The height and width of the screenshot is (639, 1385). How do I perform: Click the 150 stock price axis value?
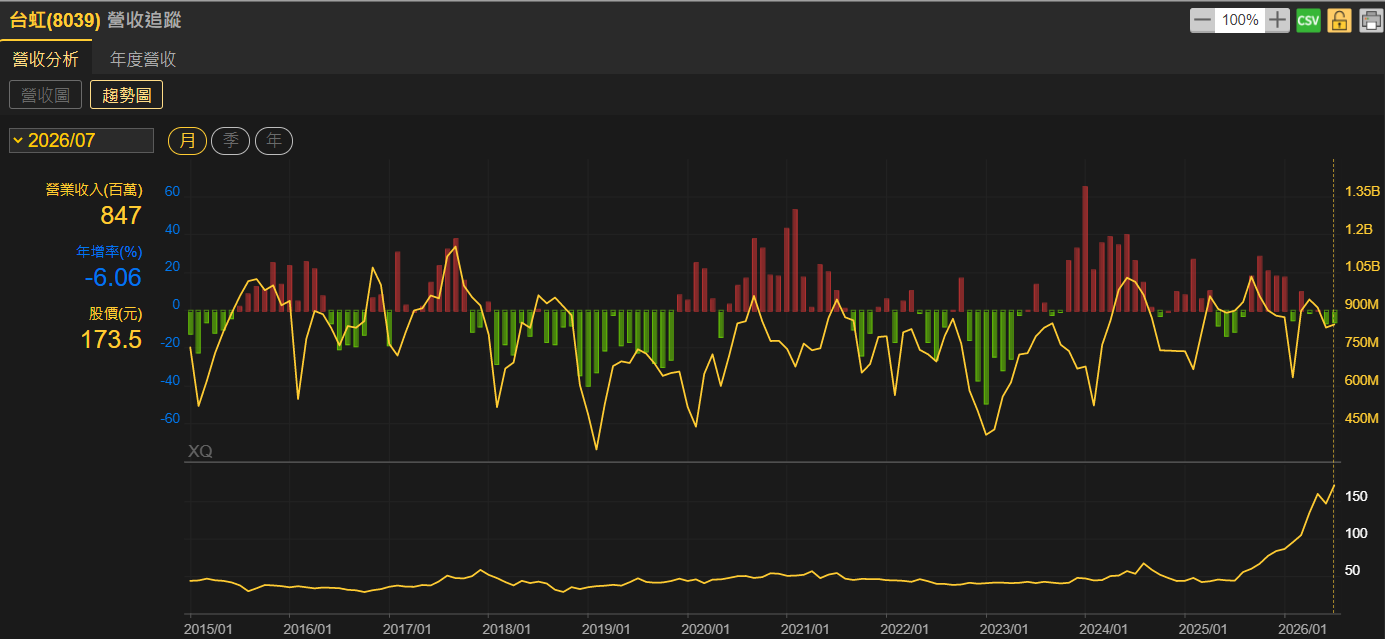coord(1355,497)
